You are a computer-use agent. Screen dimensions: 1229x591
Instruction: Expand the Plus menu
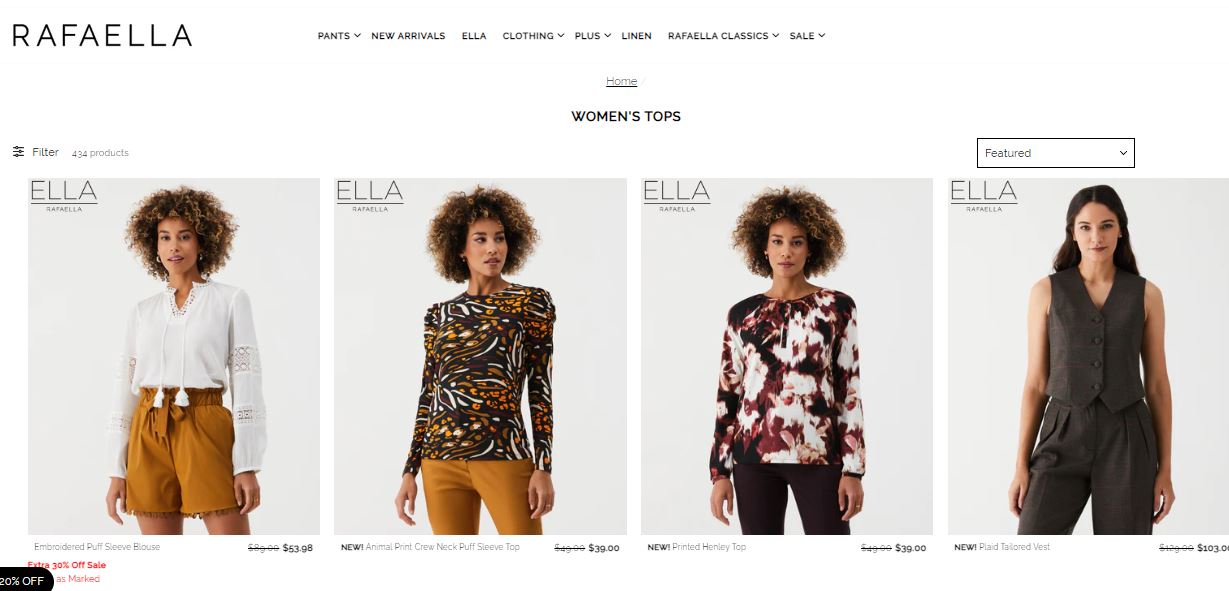tap(592, 36)
